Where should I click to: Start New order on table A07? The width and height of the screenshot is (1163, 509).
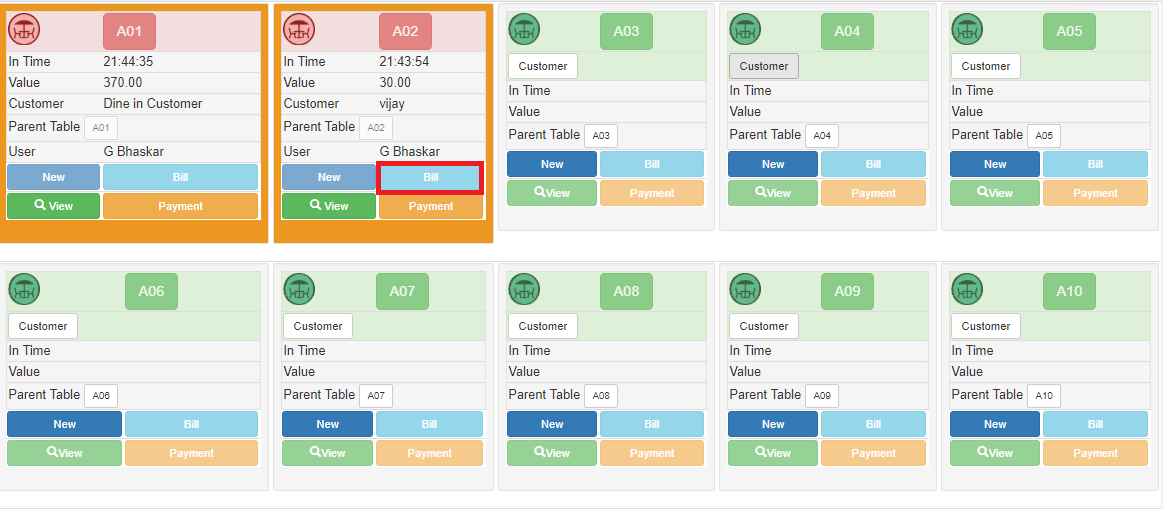pos(327,424)
